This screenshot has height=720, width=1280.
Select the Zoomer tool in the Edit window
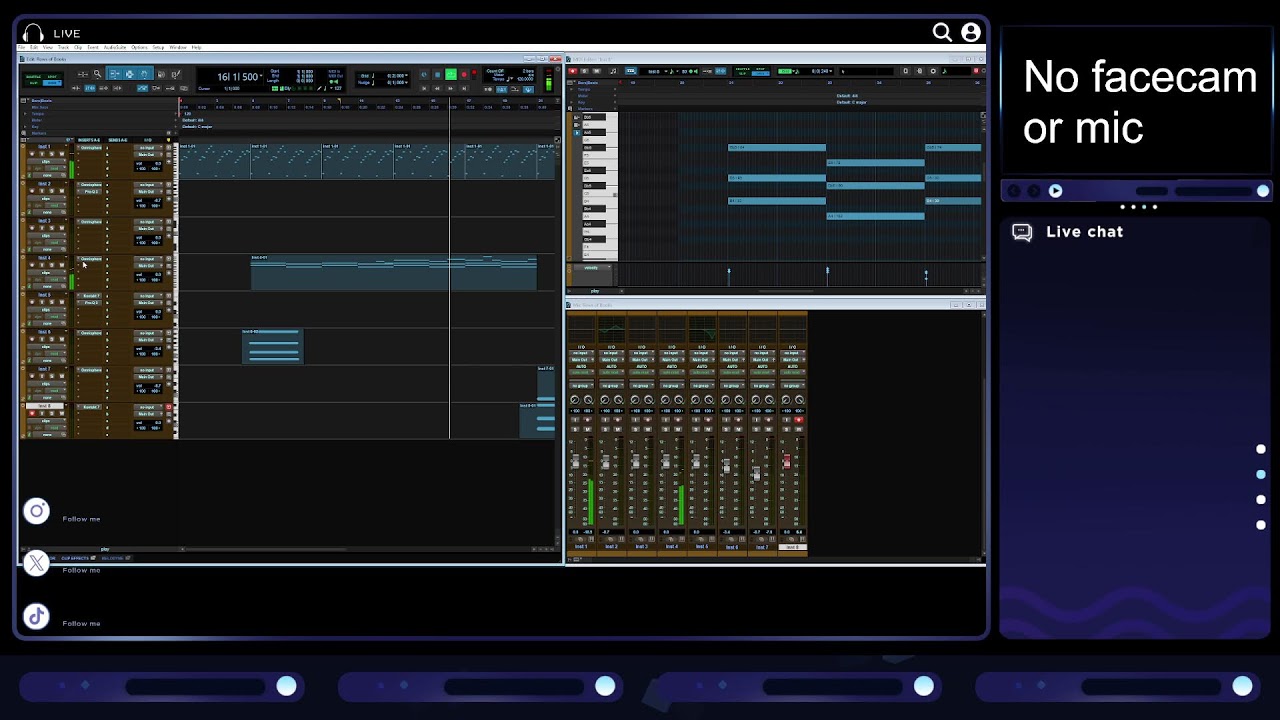[97, 74]
